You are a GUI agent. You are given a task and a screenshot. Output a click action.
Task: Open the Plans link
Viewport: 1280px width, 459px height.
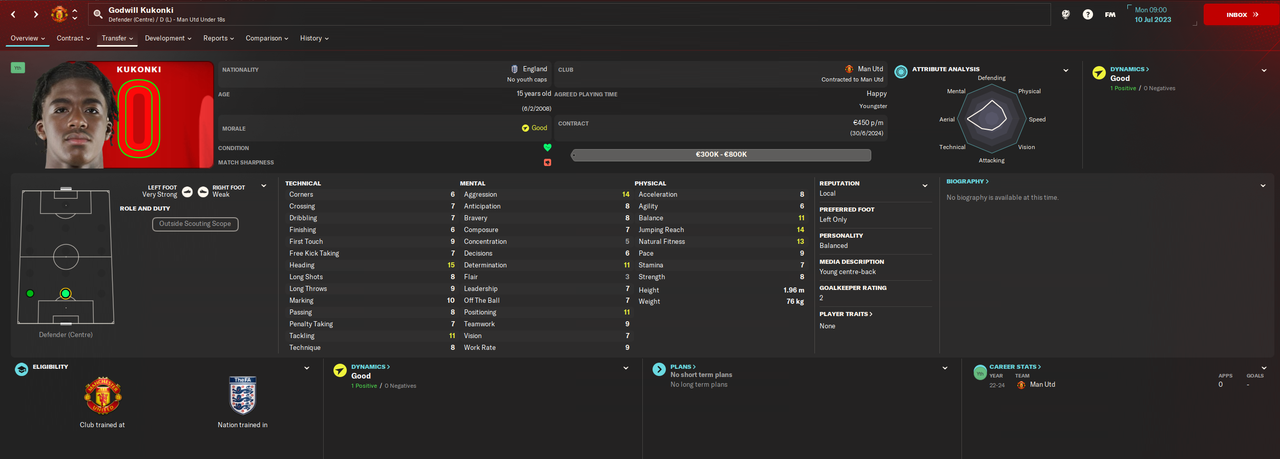point(682,367)
